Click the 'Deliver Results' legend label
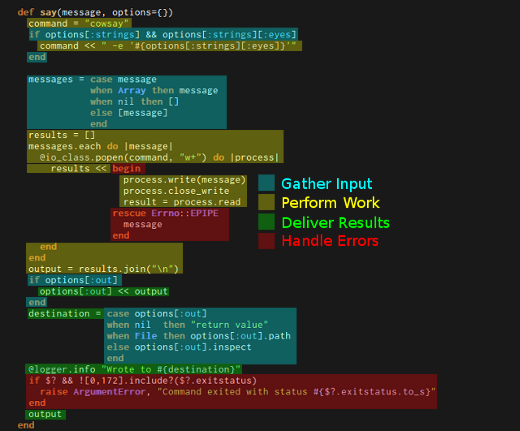The image size is (520, 431). pos(335,223)
